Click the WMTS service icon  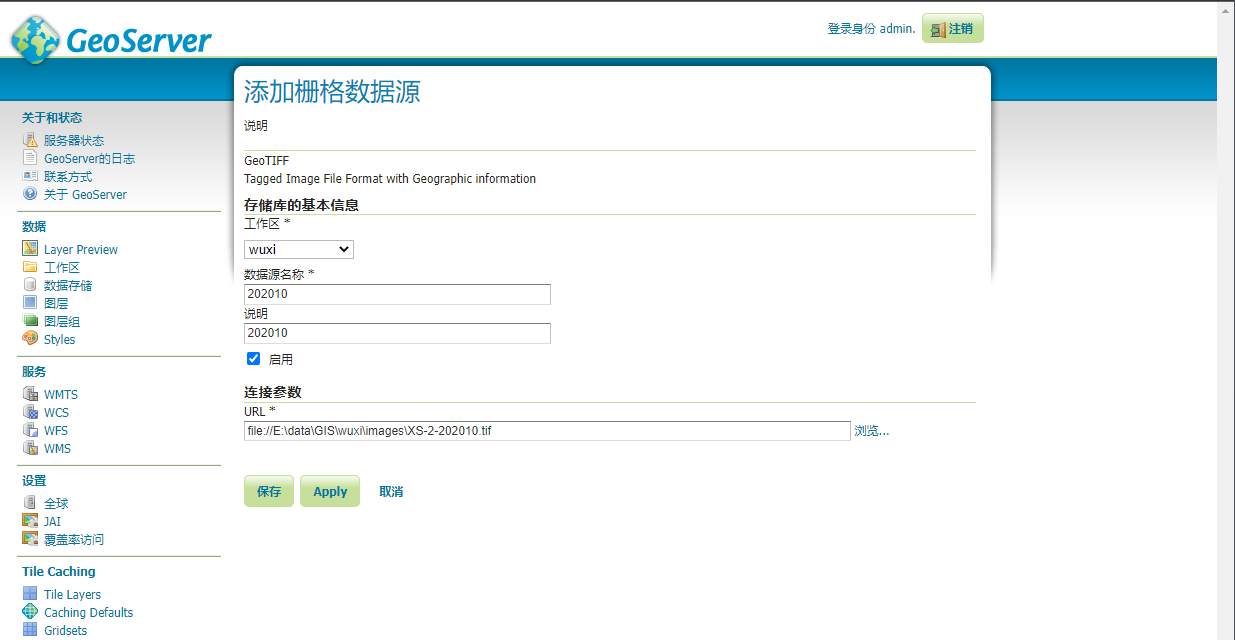[x=30, y=394]
